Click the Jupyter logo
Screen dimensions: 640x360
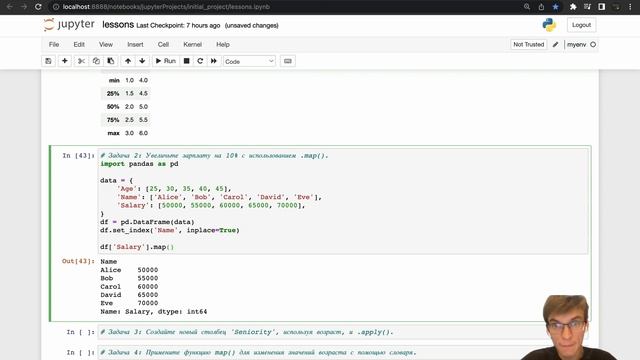[69, 25]
